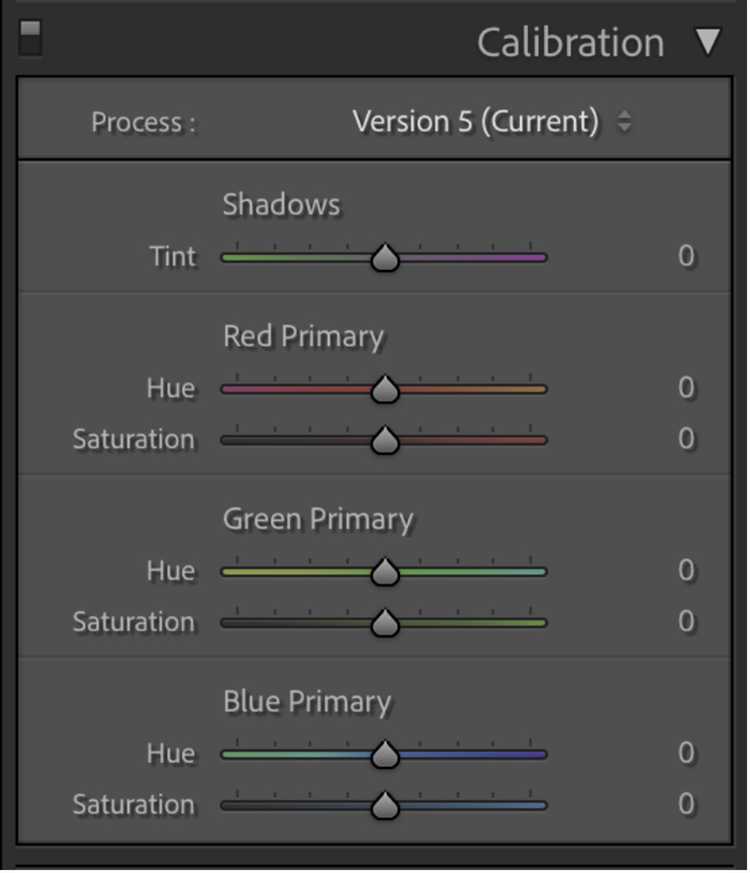Click the Blue Primary Hue value field
The image size is (750, 873).
click(x=686, y=753)
